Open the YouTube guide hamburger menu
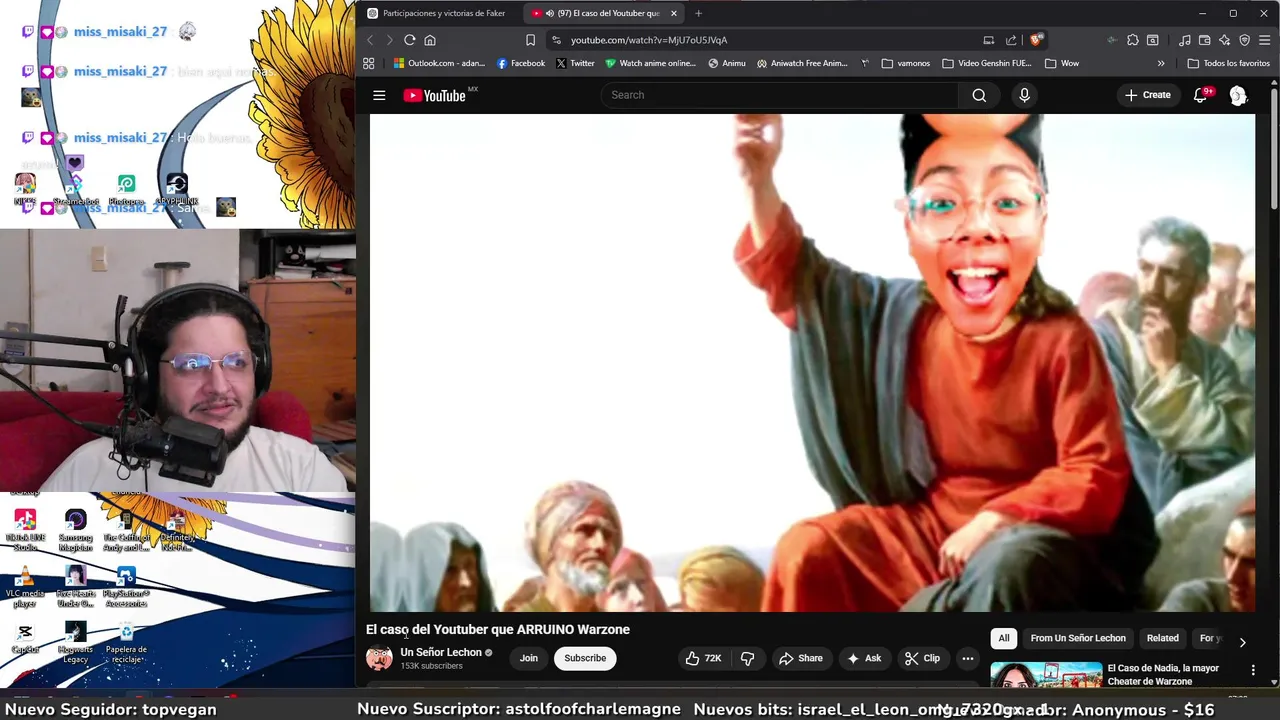Screen dimensions: 1280x720 click(379, 95)
